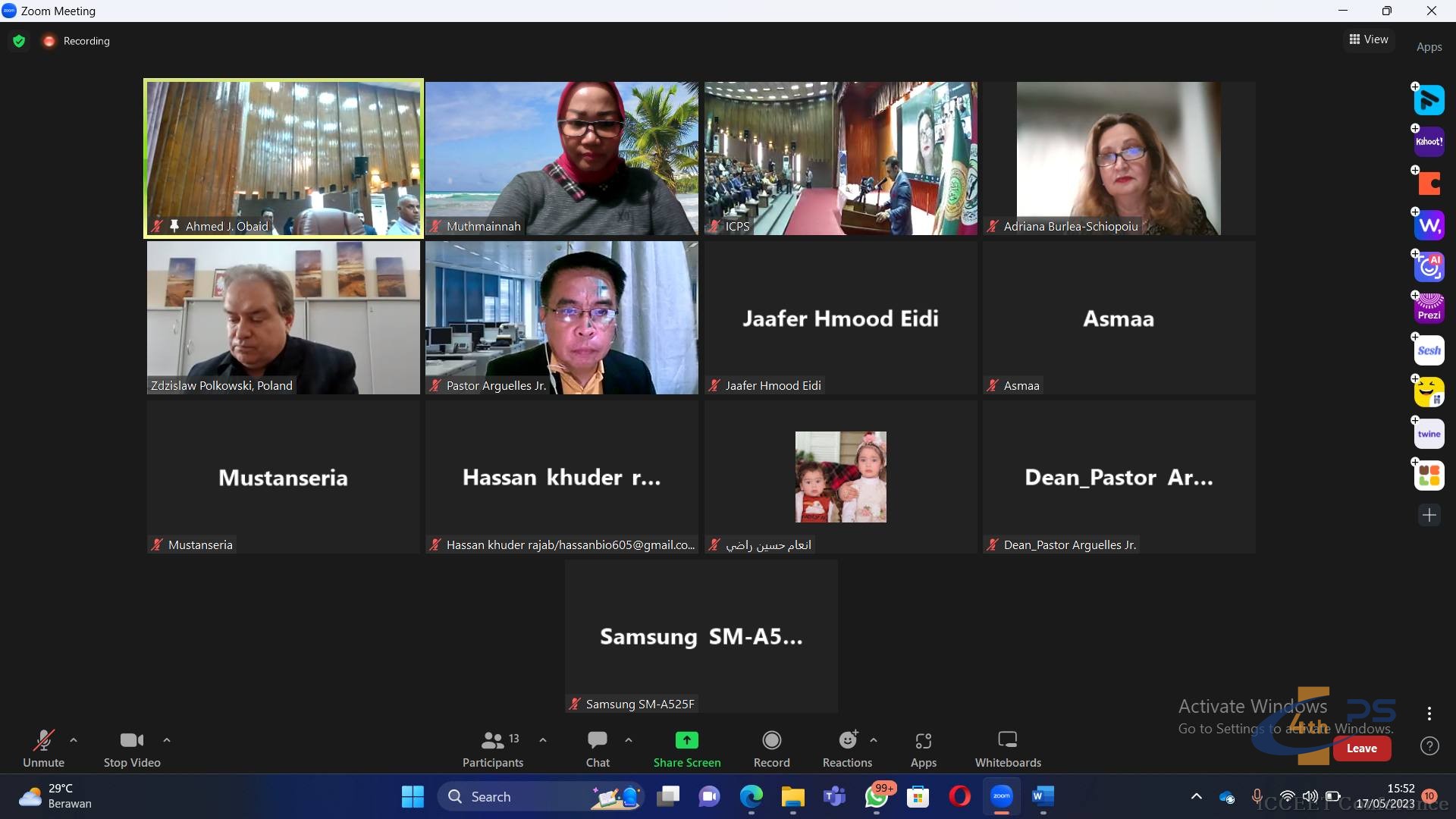Viewport: 1456px width, 819px height.
Task: Open Kahoot! app in sidebar
Action: (x=1429, y=142)
